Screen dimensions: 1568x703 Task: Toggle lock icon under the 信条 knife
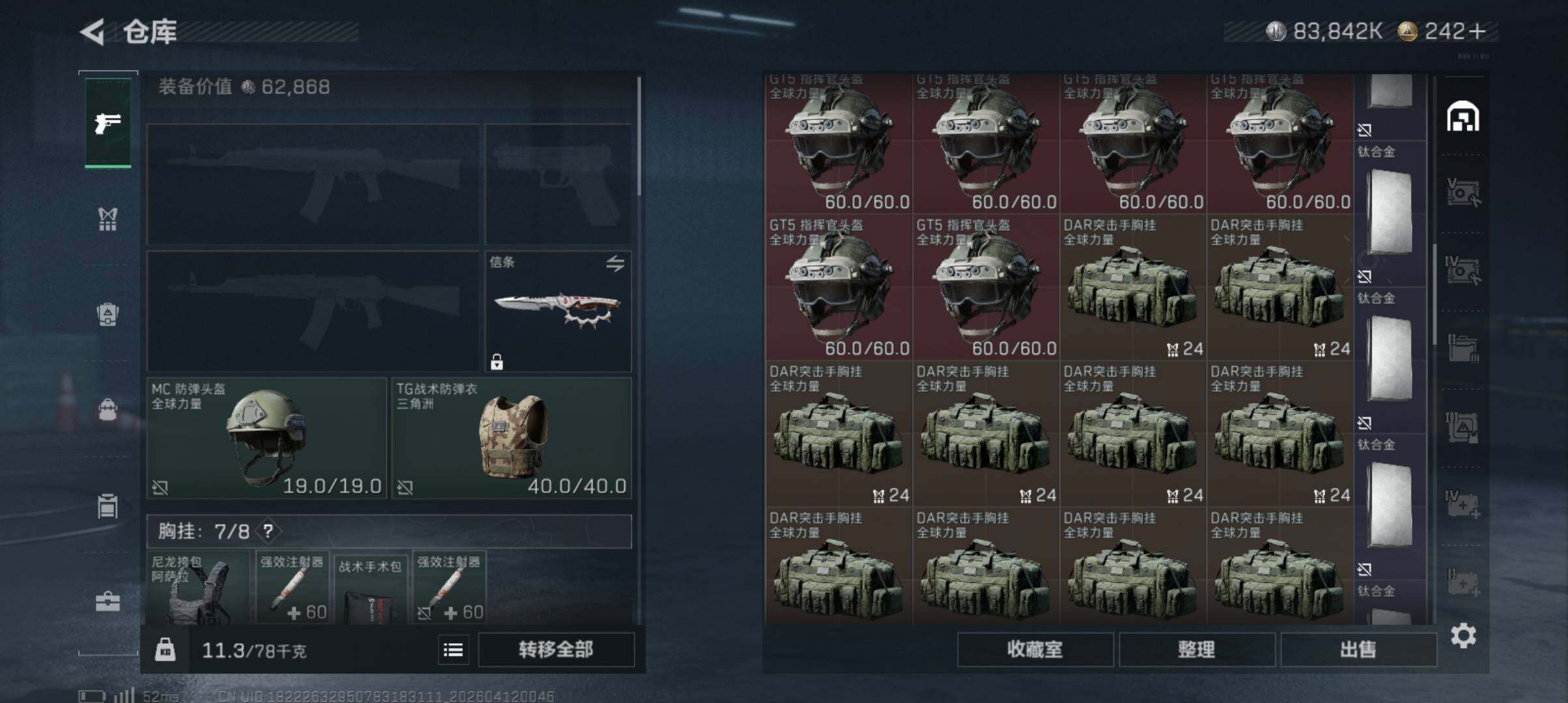pos(497,362)
